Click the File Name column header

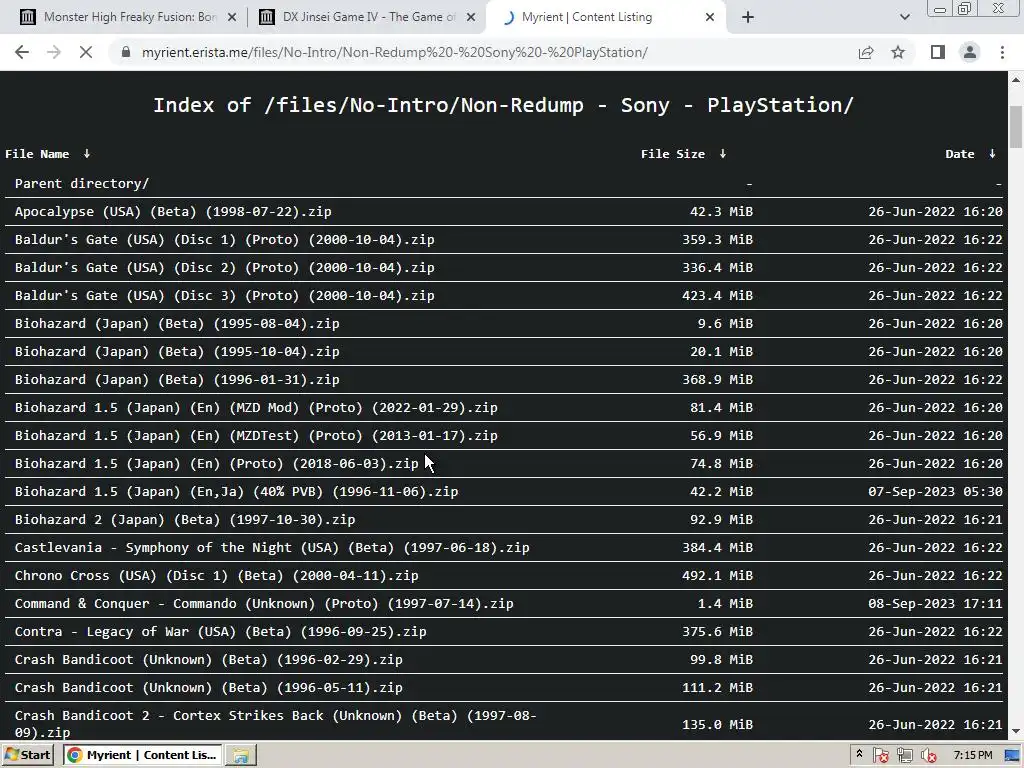[37, 154]
